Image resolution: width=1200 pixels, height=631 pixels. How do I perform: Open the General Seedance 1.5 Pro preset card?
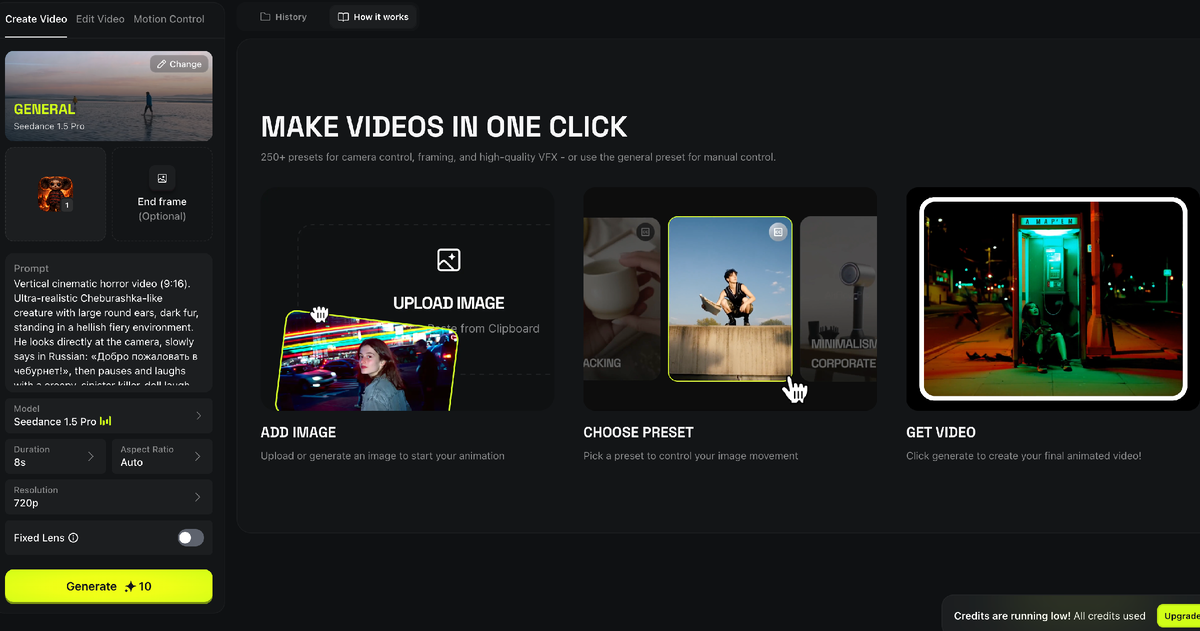[109, 96]
